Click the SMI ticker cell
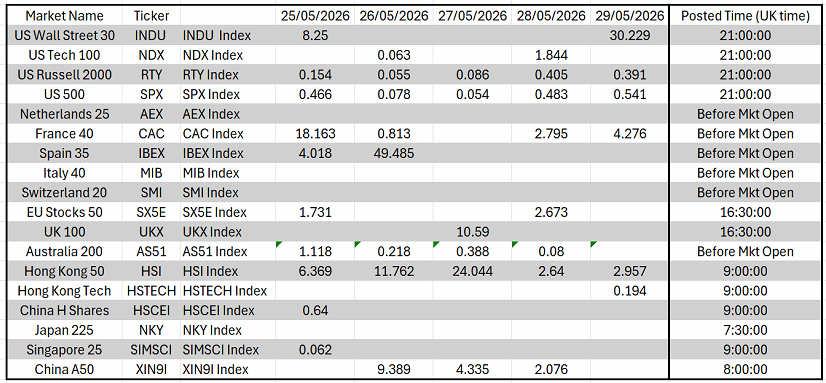The height and width of the screenshot is (383, 826). pos(150,193)
